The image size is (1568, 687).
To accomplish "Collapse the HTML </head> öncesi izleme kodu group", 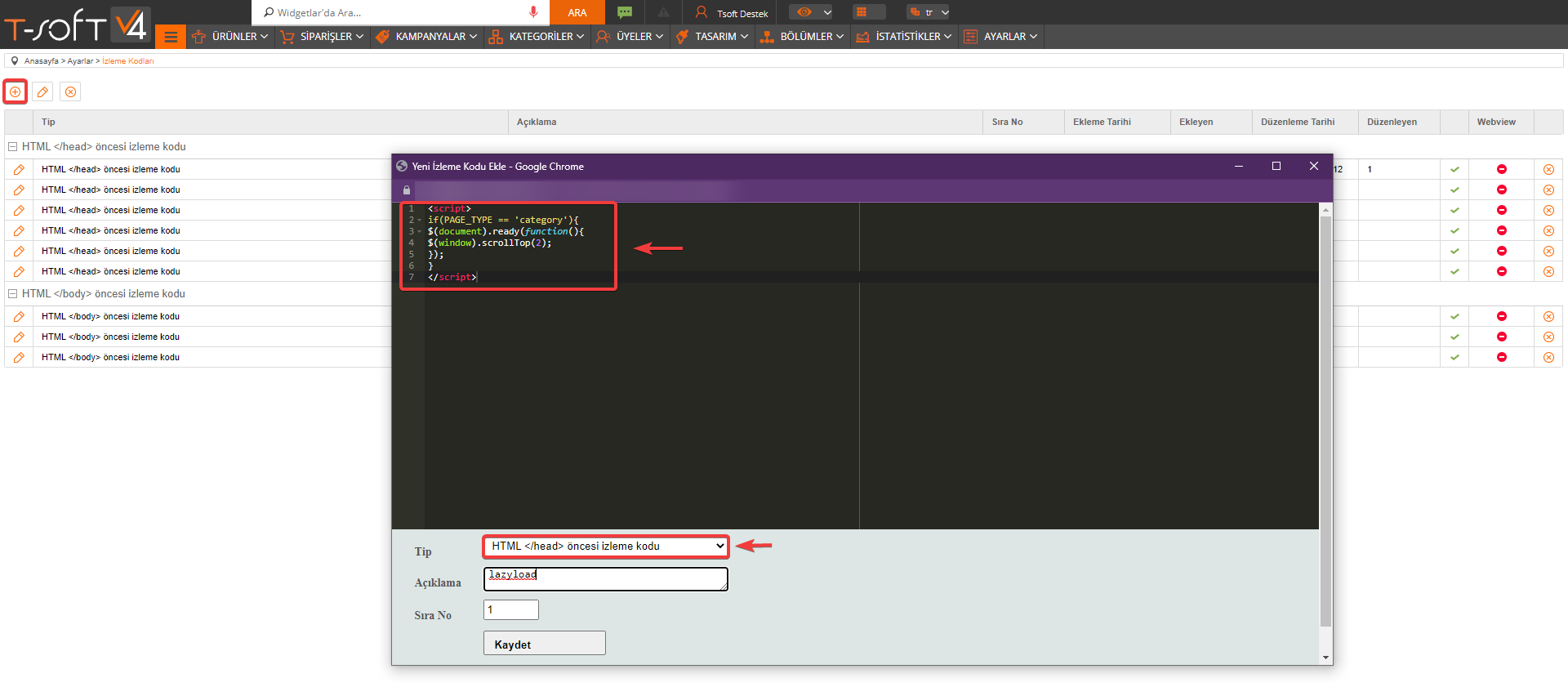I will pos(12,147).
